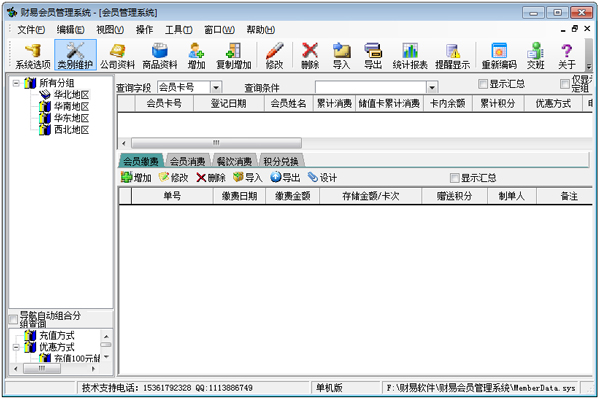Click 重新编码 recode icon

point(499,55)
